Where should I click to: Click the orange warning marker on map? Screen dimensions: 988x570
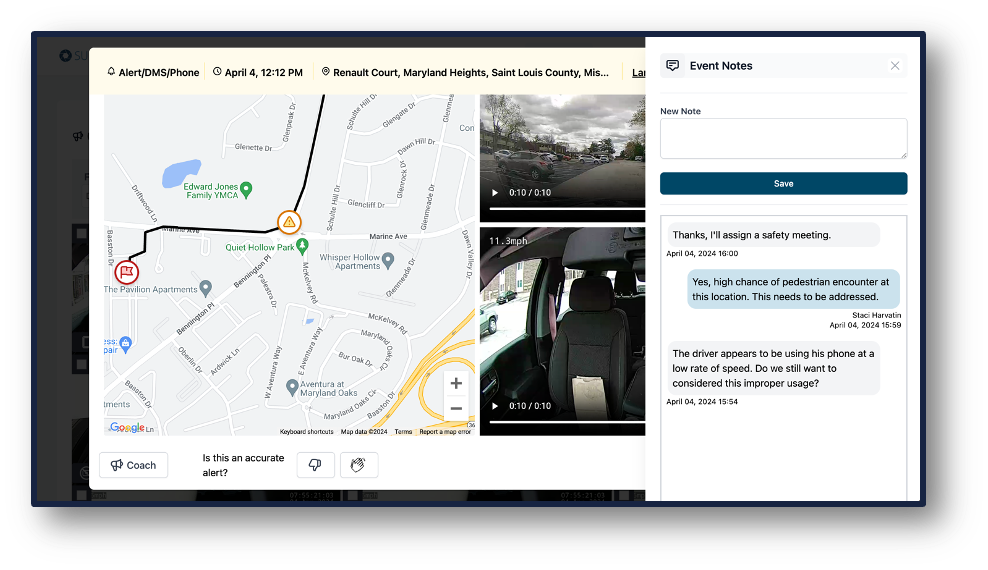288,221
